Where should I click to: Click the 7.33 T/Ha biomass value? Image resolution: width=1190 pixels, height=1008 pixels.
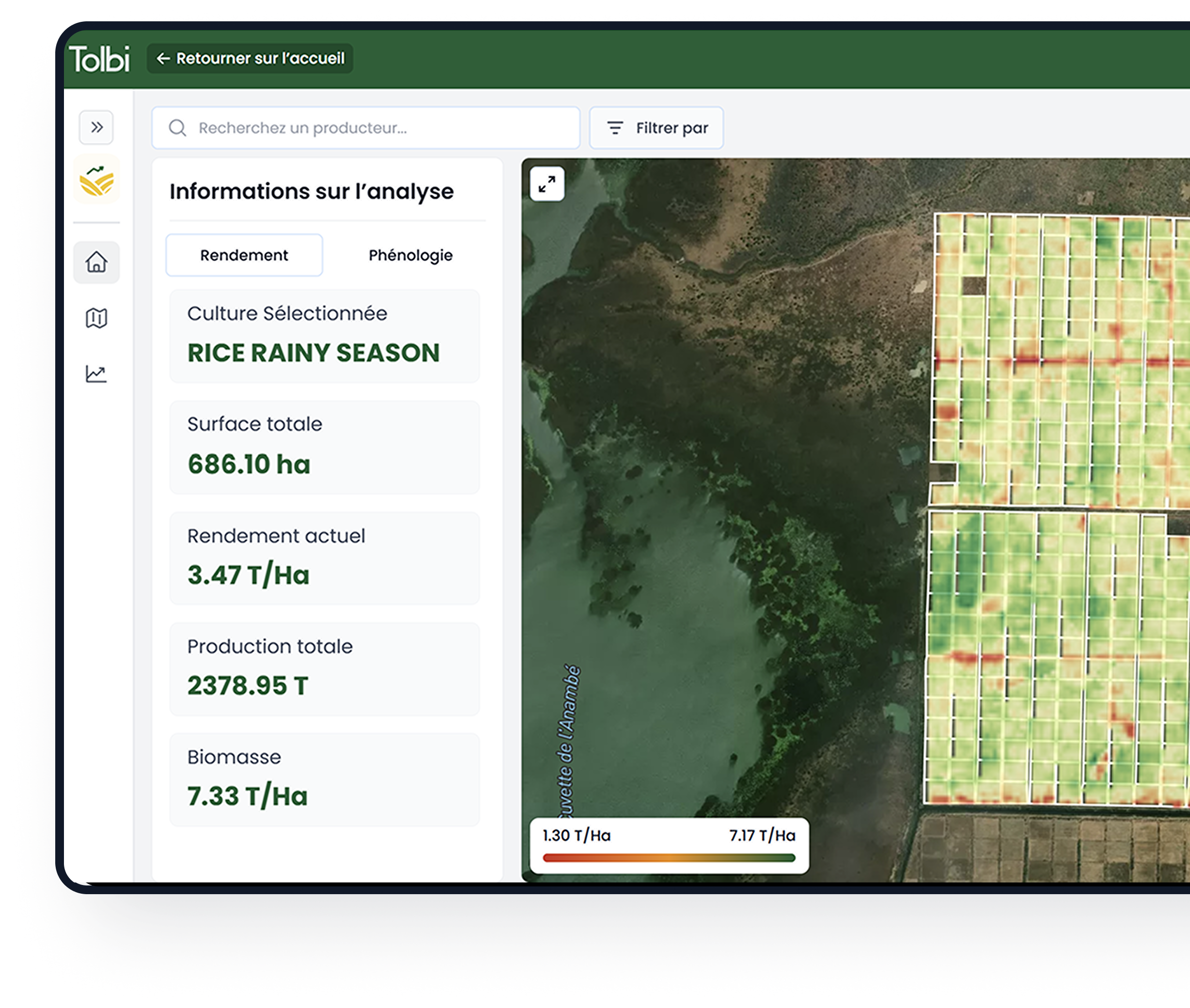click(x=248, y=796)
